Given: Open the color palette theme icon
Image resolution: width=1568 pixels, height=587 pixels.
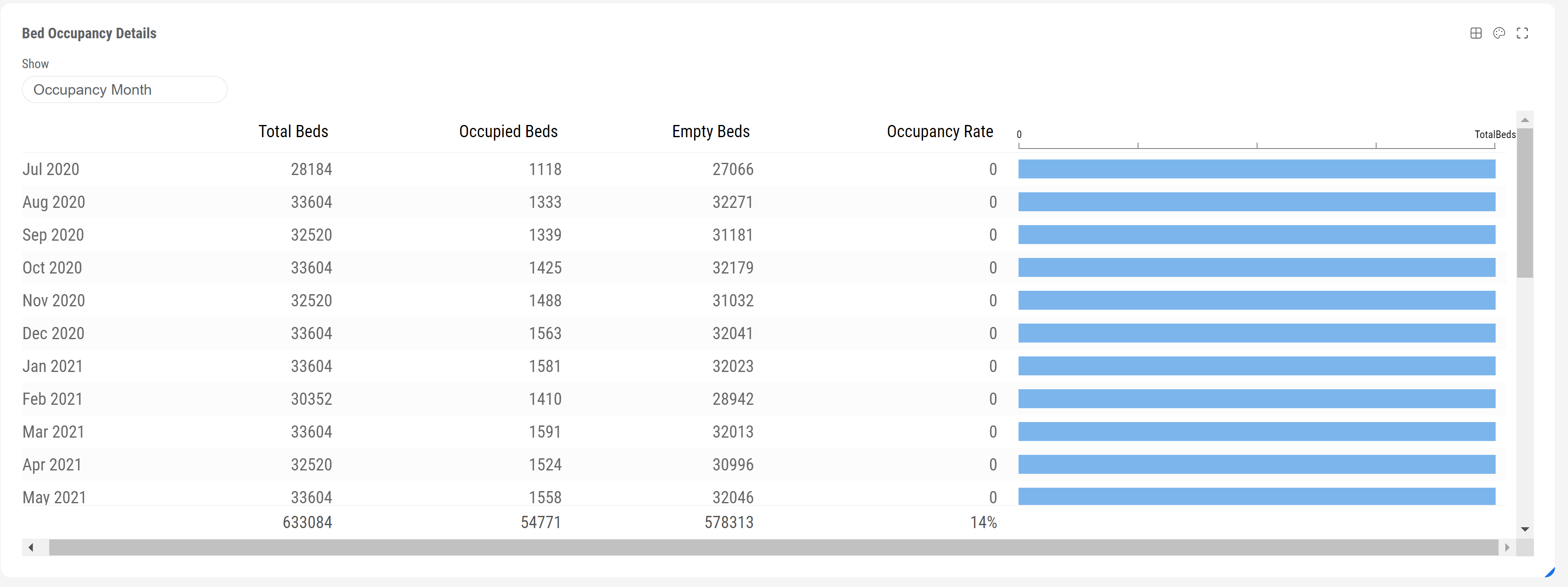Looking at the screenshot, I should [x=1499, y=33].
